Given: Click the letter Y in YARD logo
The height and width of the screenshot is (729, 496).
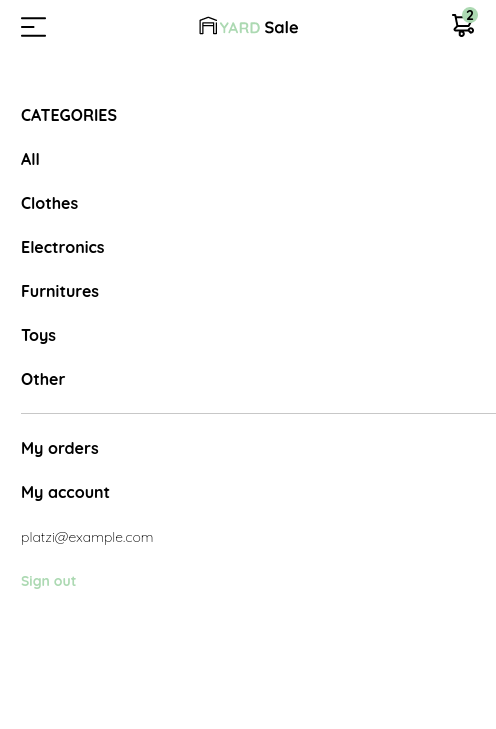Looking at the screenshot, I should coord(224,28).
